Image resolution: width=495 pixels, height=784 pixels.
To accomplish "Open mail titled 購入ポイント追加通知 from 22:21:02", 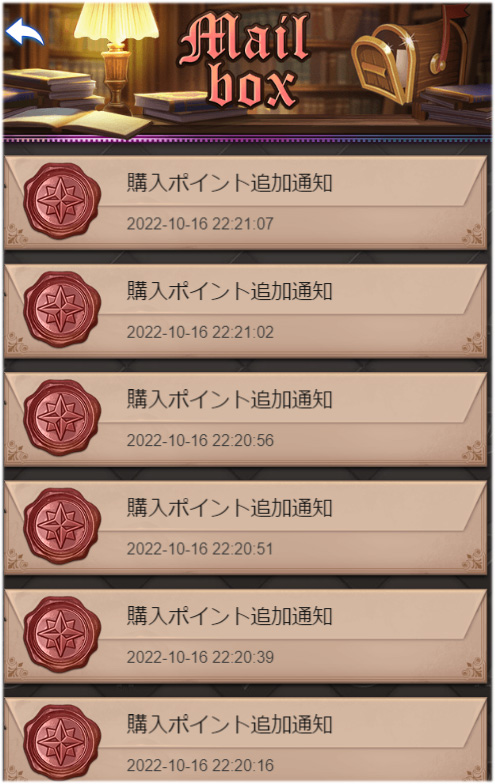I will 246,311.
